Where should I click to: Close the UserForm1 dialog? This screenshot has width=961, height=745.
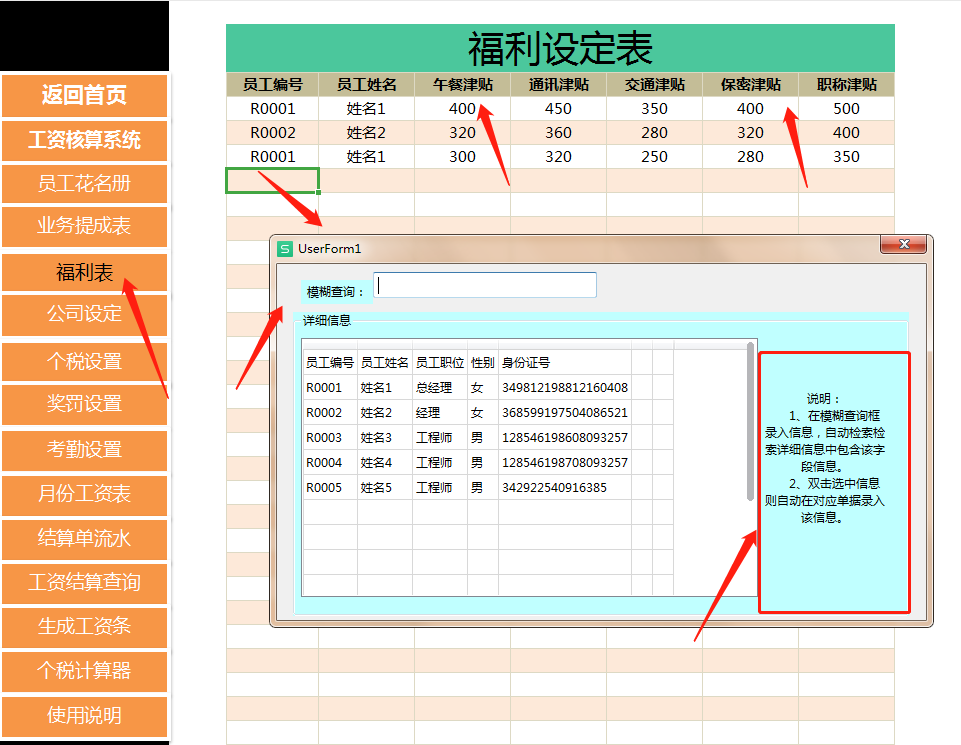coord(903,244)
